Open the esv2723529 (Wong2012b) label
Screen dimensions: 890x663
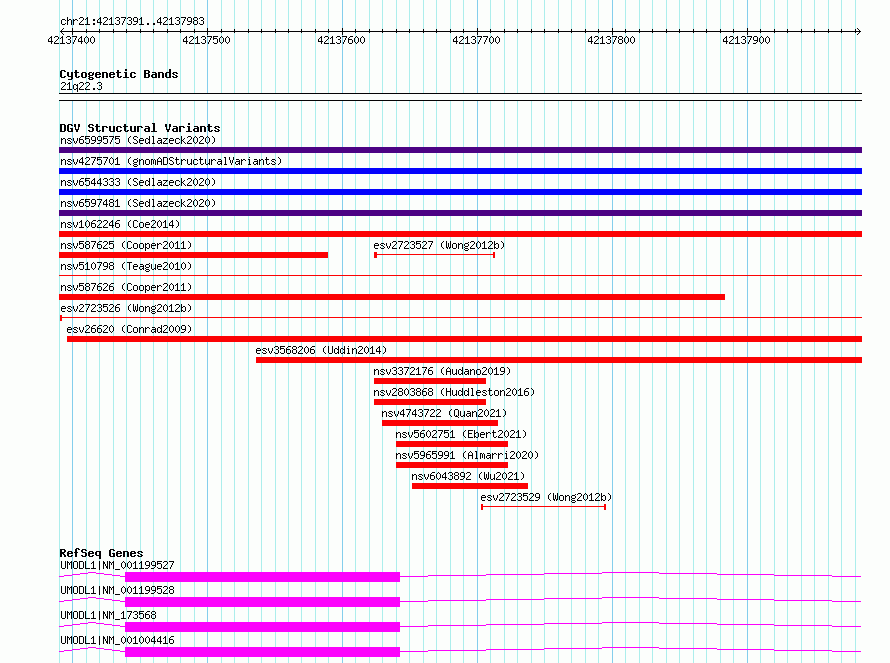(546, 497)
